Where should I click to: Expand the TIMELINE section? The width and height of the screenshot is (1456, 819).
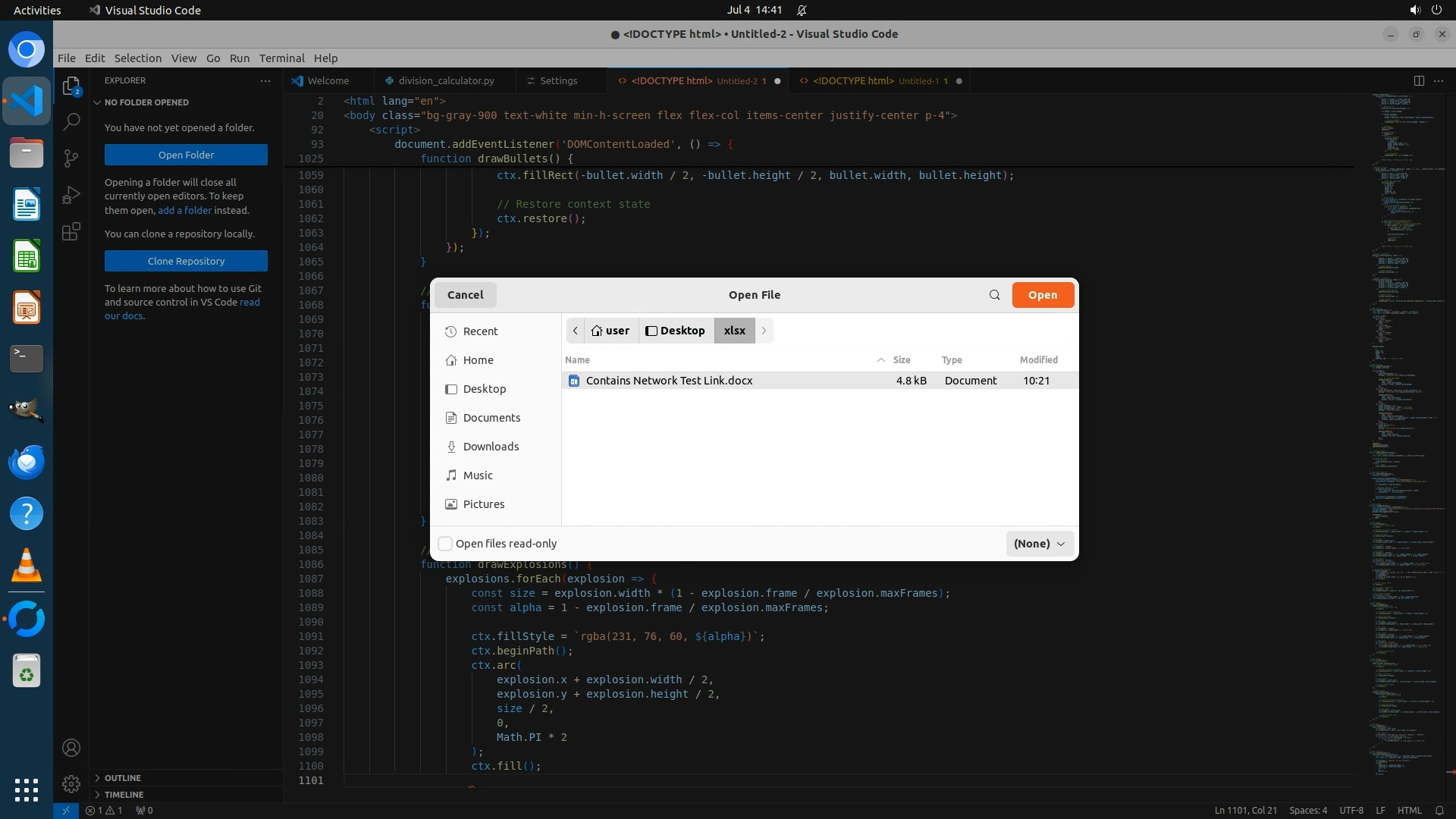tap(124, 795)
